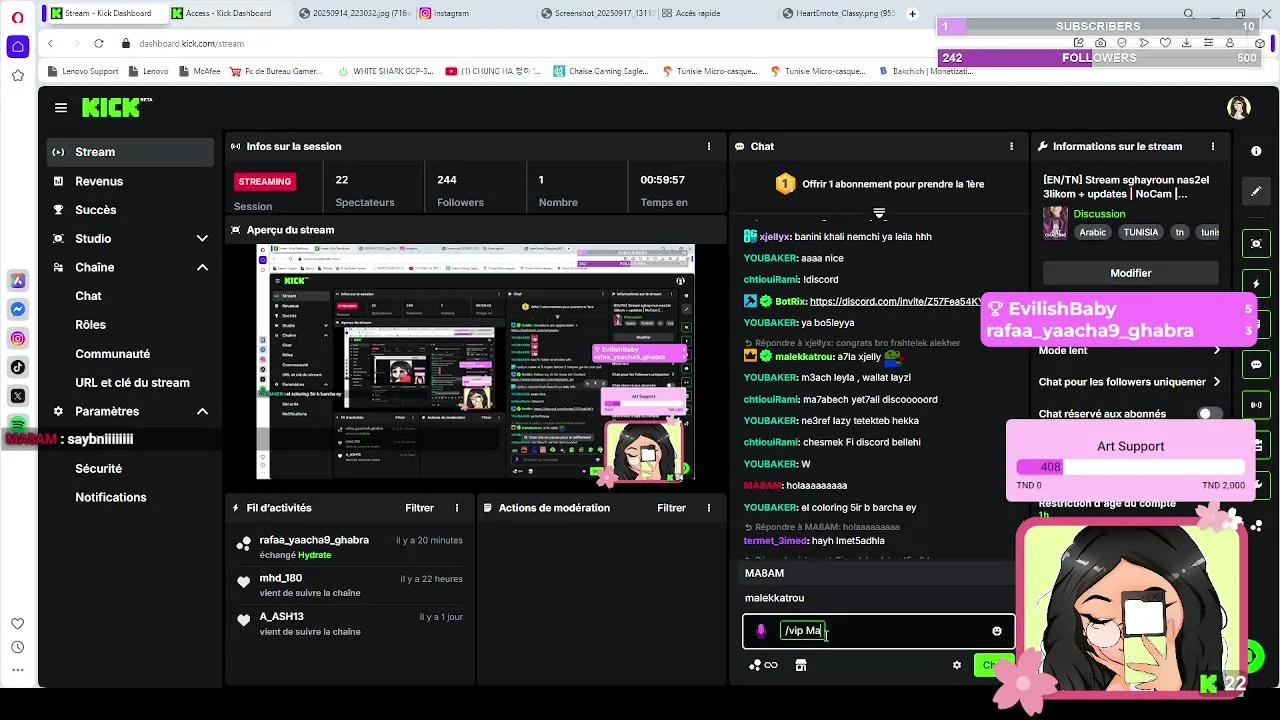This screenshot has width=1280, height=720.
Task: Open the Chat panel three-dot menu
Action: pyautogui.click(x=1011, y=146)
